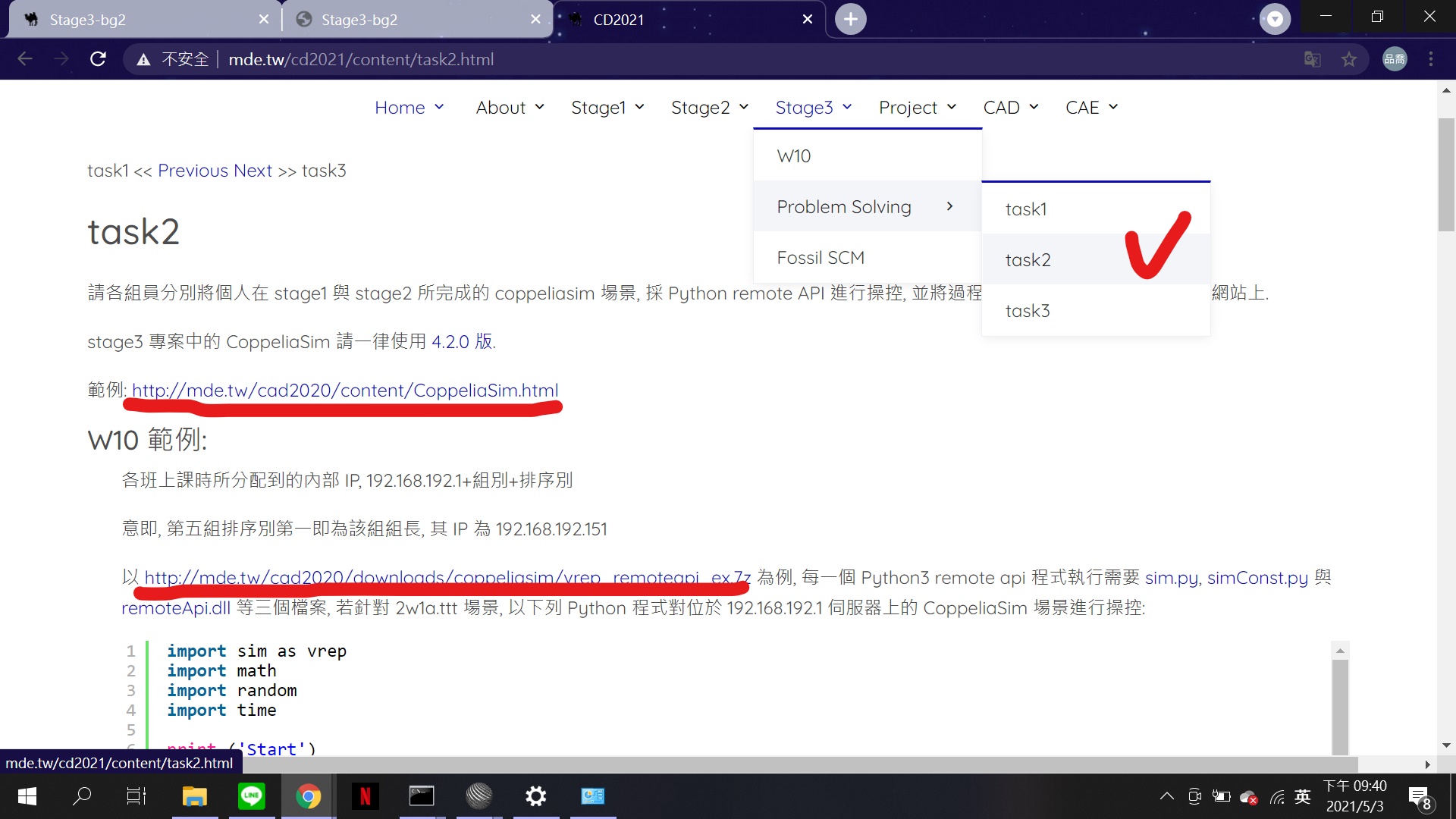Expand the Project dropdown menu

[x=917, y=108]
